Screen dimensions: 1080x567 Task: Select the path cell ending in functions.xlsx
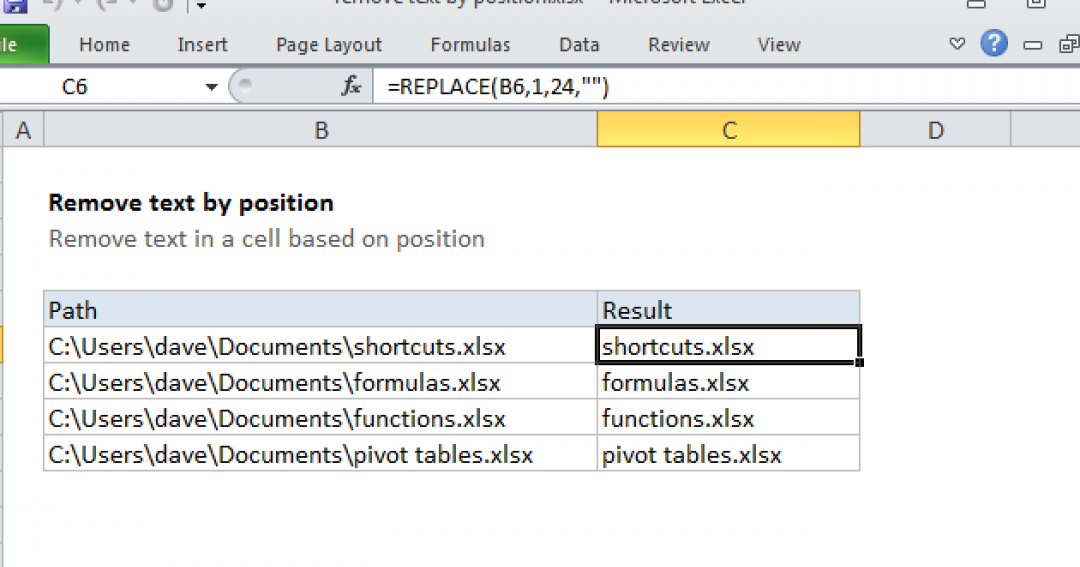(321, 417)
